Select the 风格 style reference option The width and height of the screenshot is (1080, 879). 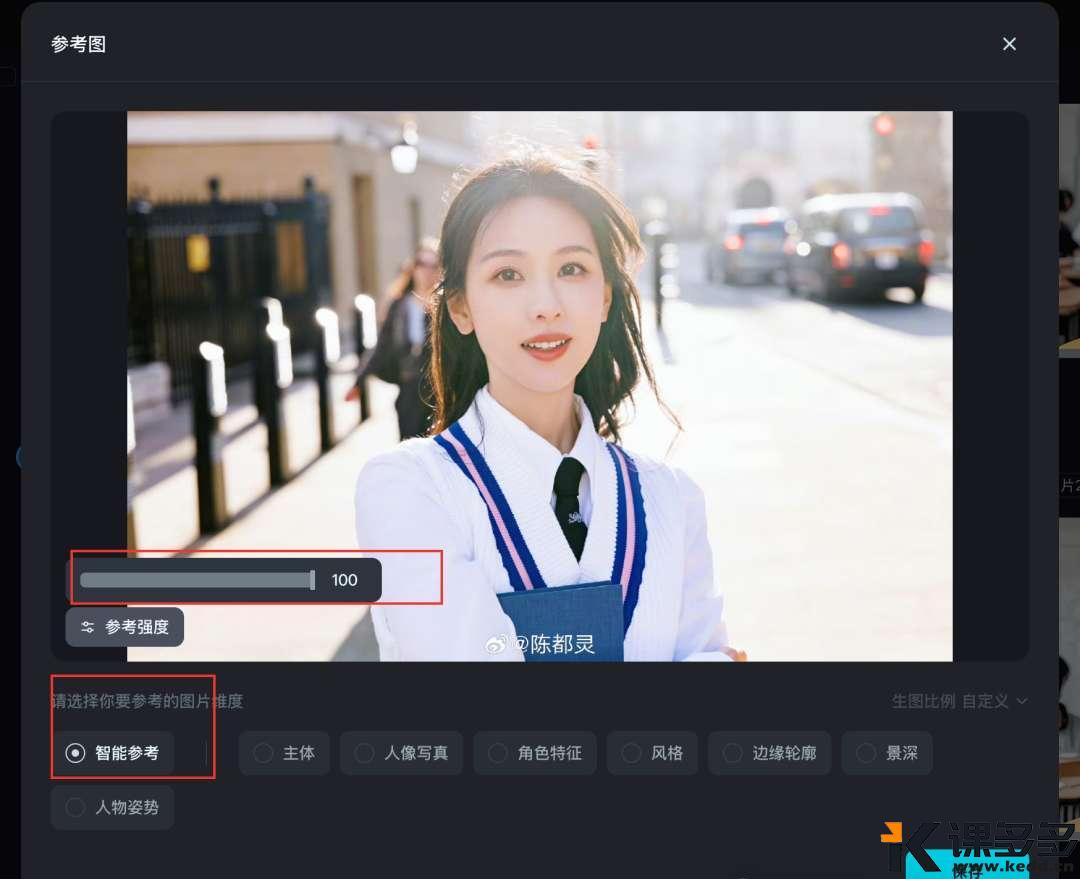pyautogui.click(x=652, y=753)
